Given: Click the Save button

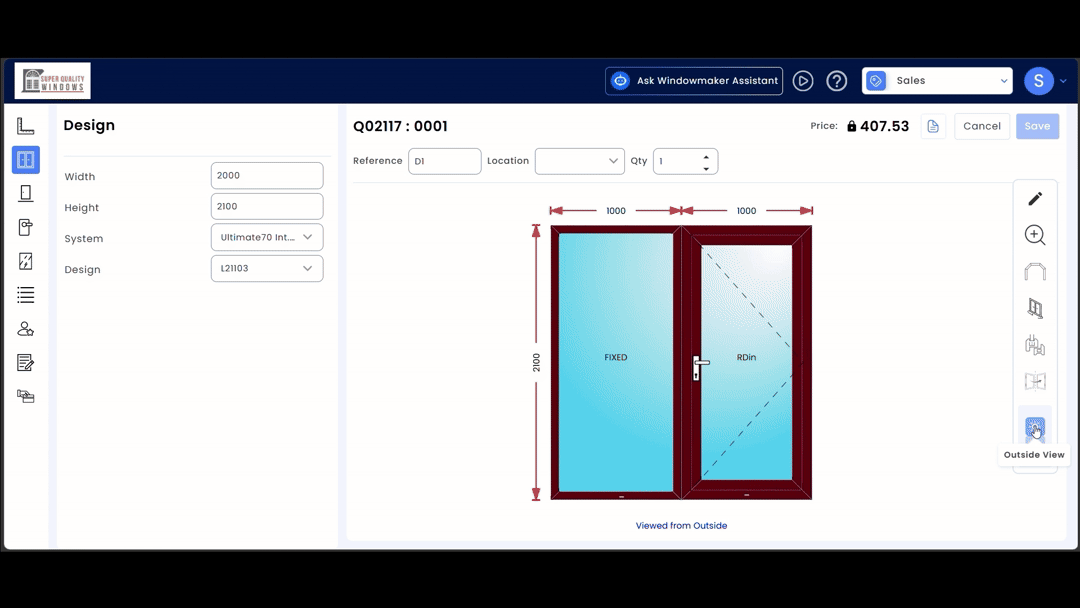Looking at the screenshot, I should coord(1037,126).
